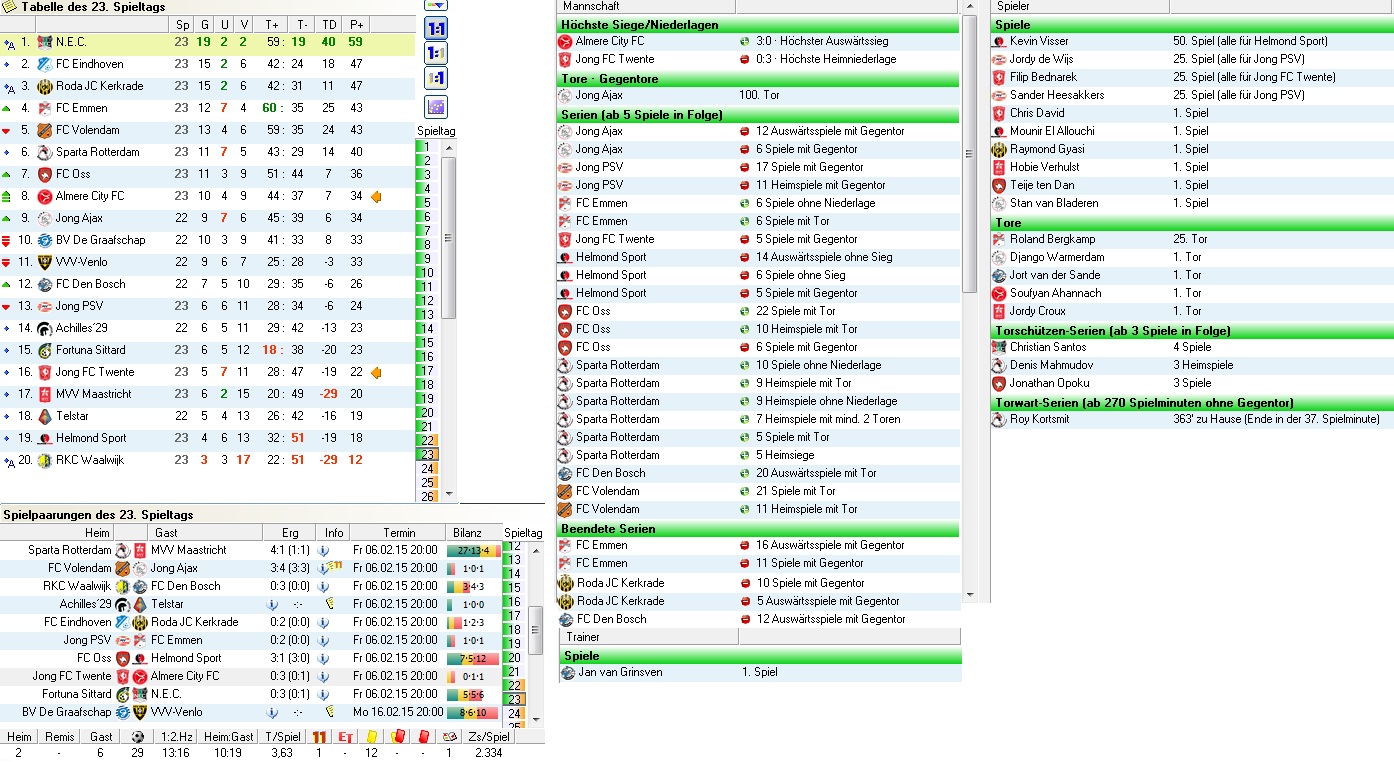This screenshot has height=762, width=1394.
Task: Click the "7·5·12" balance bar for FC Oss
Action: [x=472, y=658]
